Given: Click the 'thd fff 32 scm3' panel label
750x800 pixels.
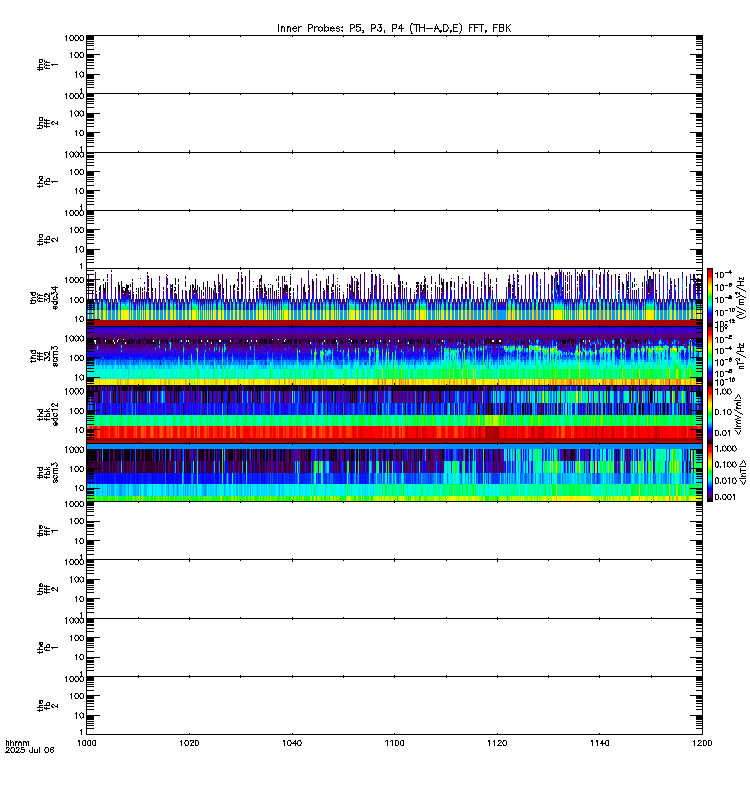Looking at the screenshot, I should click(x=44, y=356).
